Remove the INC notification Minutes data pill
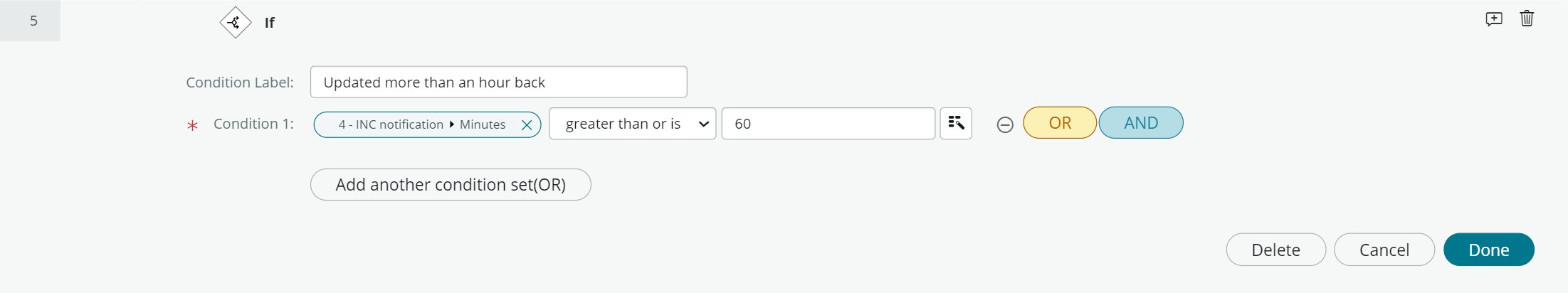Image resolution: width=1568 pixels, height=293 pixels. 527,125
